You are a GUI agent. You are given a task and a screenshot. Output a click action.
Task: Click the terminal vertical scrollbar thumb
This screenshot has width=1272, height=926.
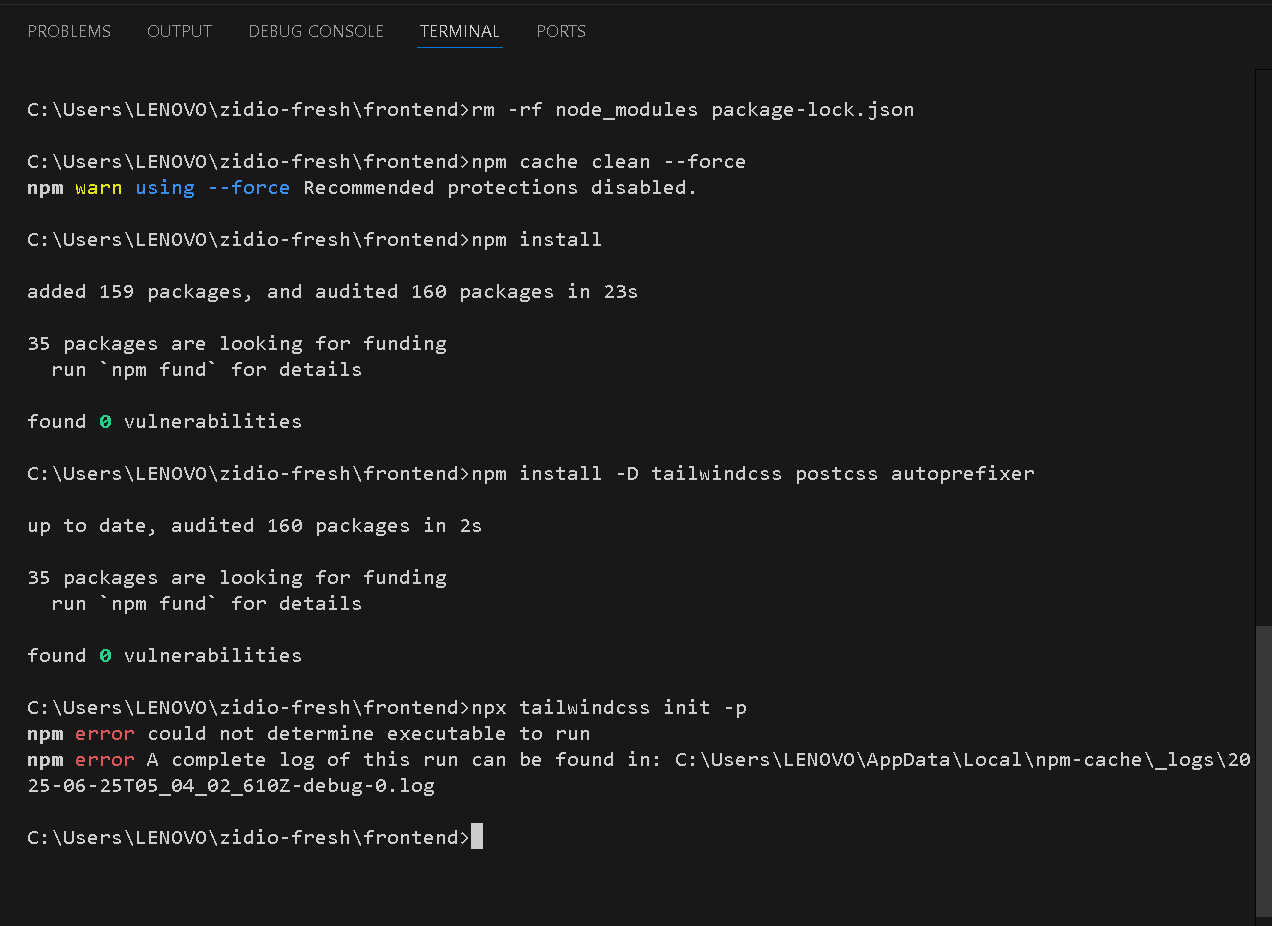1263,770
